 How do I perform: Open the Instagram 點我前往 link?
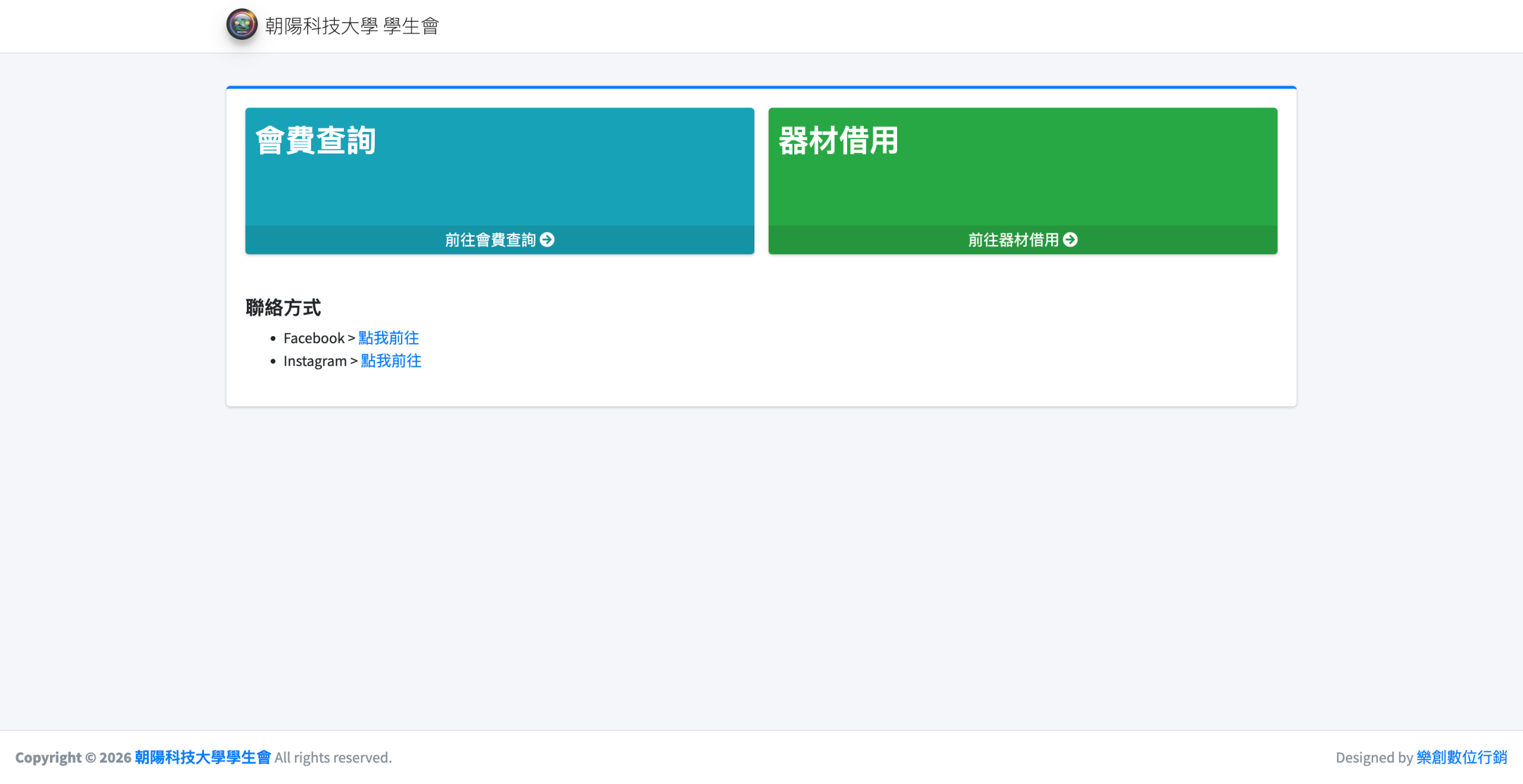[x=391, y=361]
